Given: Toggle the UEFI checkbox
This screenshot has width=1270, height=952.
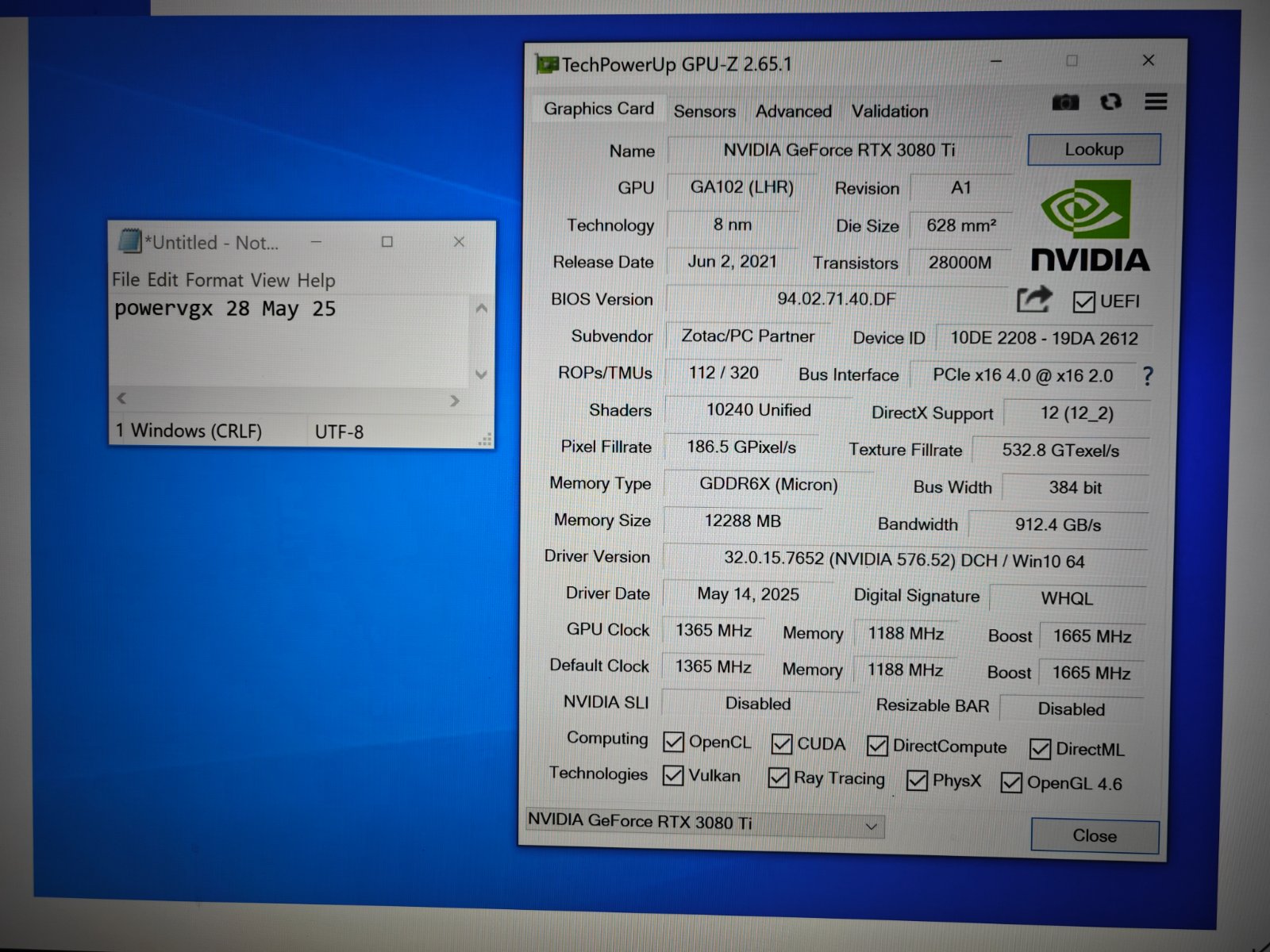Looking at the screenshot, I should click(x=1083, y=301).
